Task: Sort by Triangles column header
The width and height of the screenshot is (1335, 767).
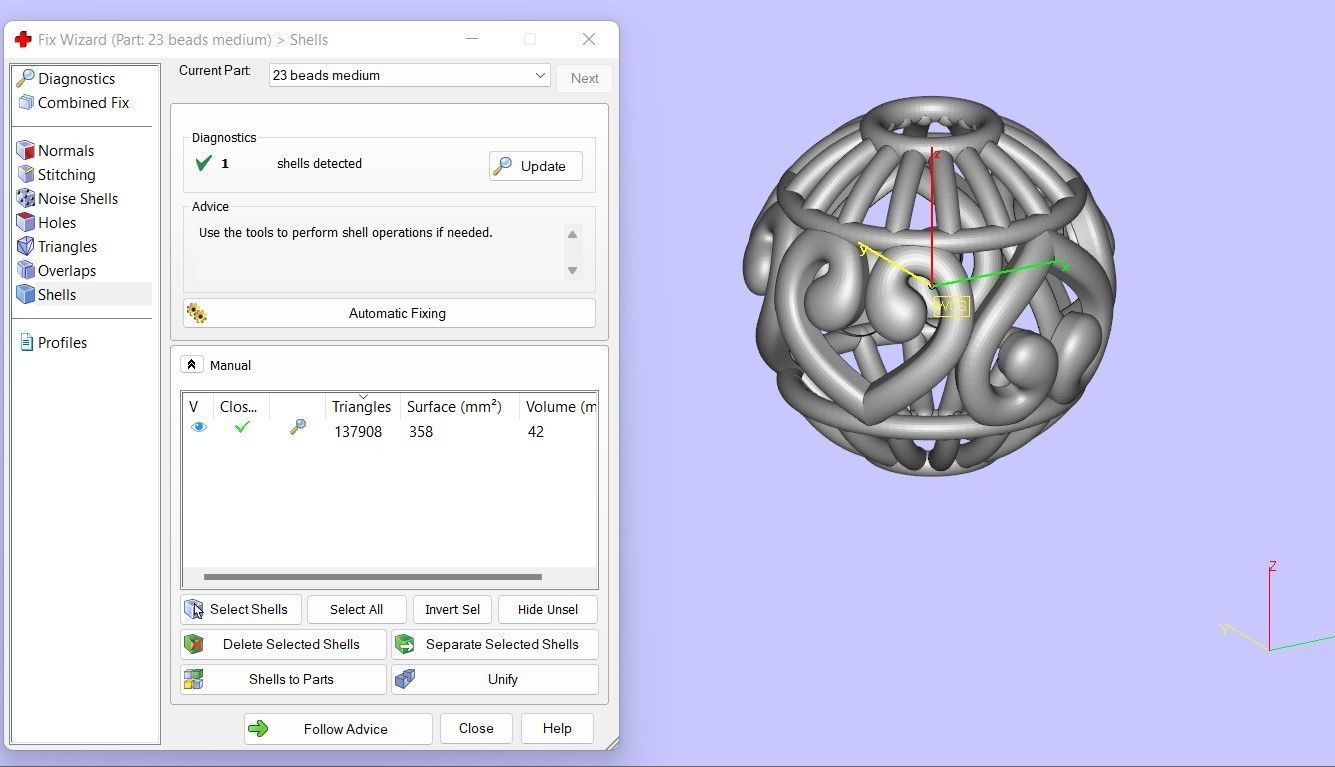Action: click(x=361, y=406)
